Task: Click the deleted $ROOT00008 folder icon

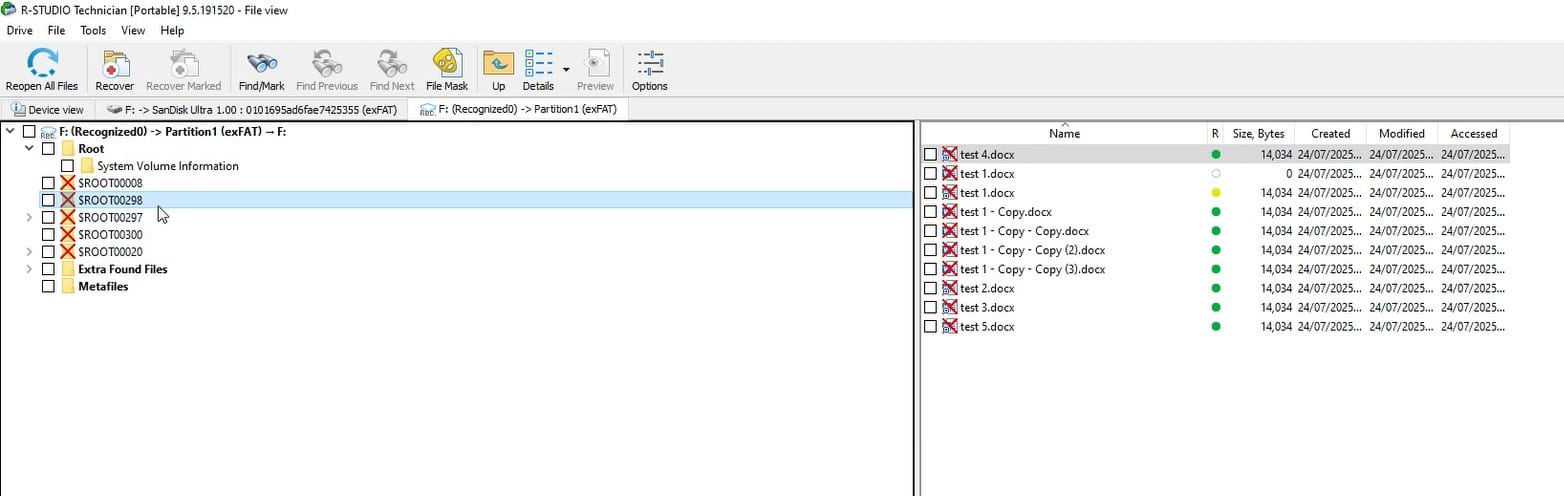Action: click(68, 183)
